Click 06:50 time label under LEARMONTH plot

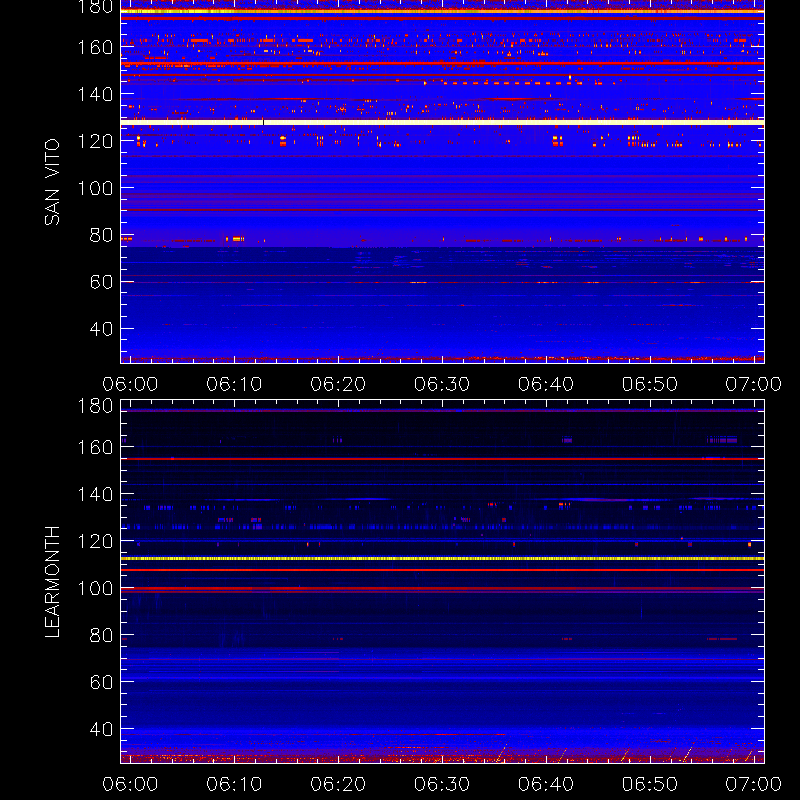650,784
